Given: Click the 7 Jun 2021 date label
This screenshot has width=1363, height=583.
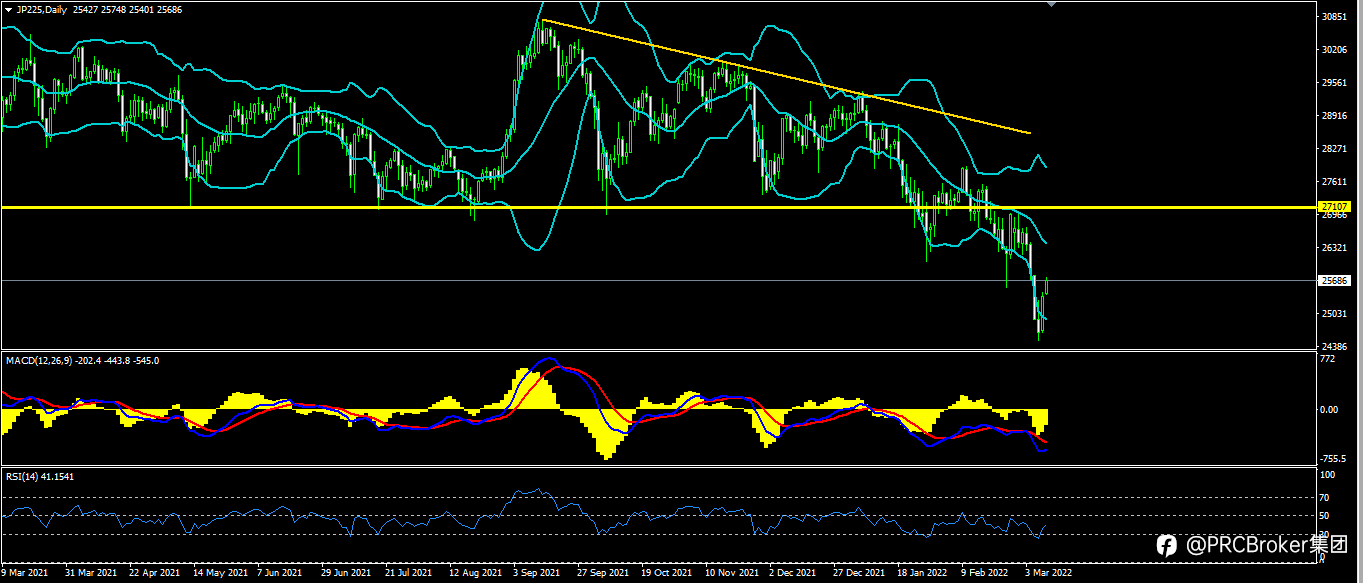Looking at the screenshot, I should pos(280,574).
